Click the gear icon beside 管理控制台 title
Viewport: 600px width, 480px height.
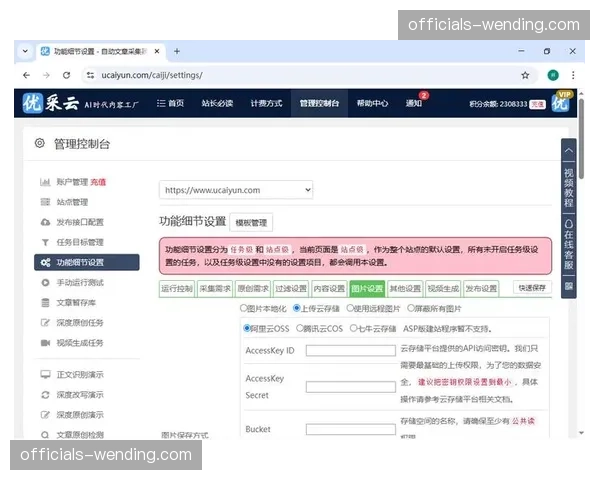pyautogui.click(x=40, y=143)
